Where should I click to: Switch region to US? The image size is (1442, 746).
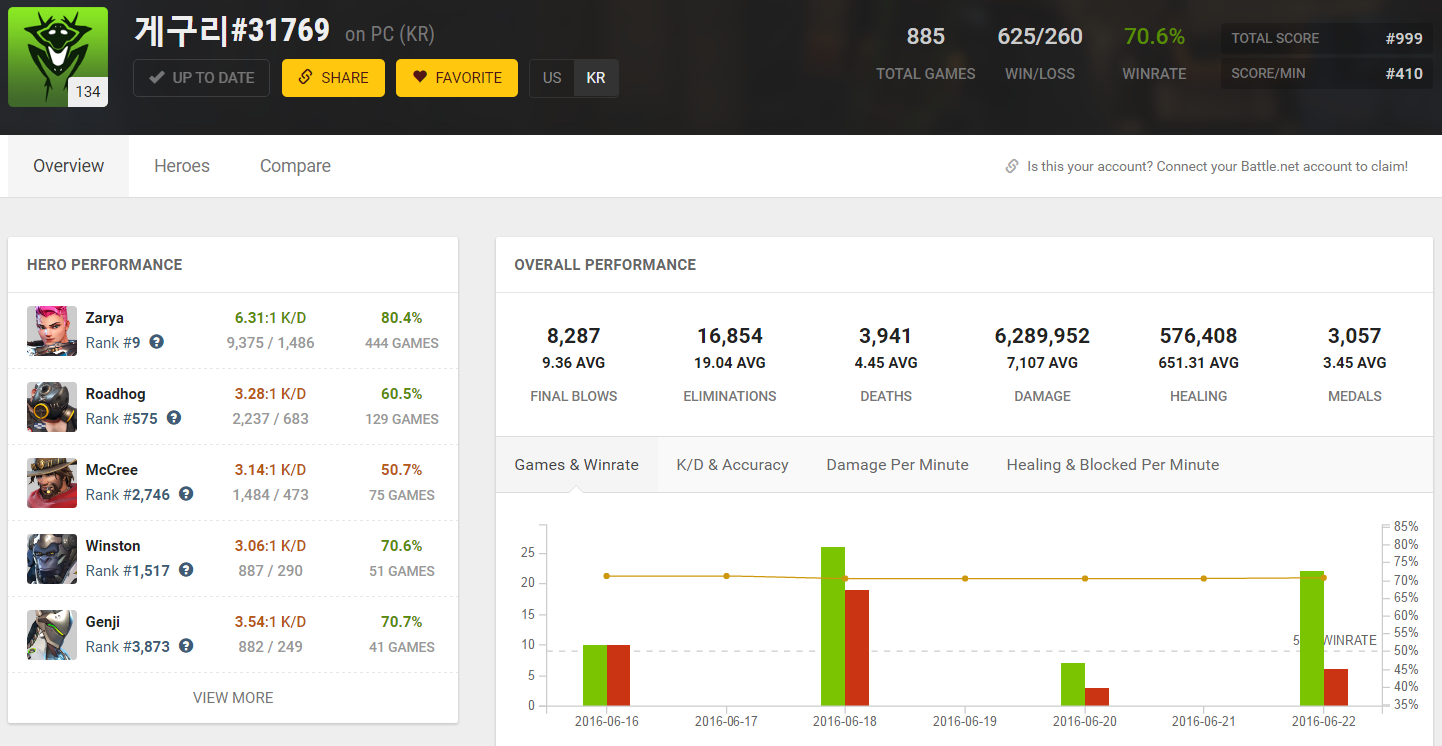tap(552, 78)
